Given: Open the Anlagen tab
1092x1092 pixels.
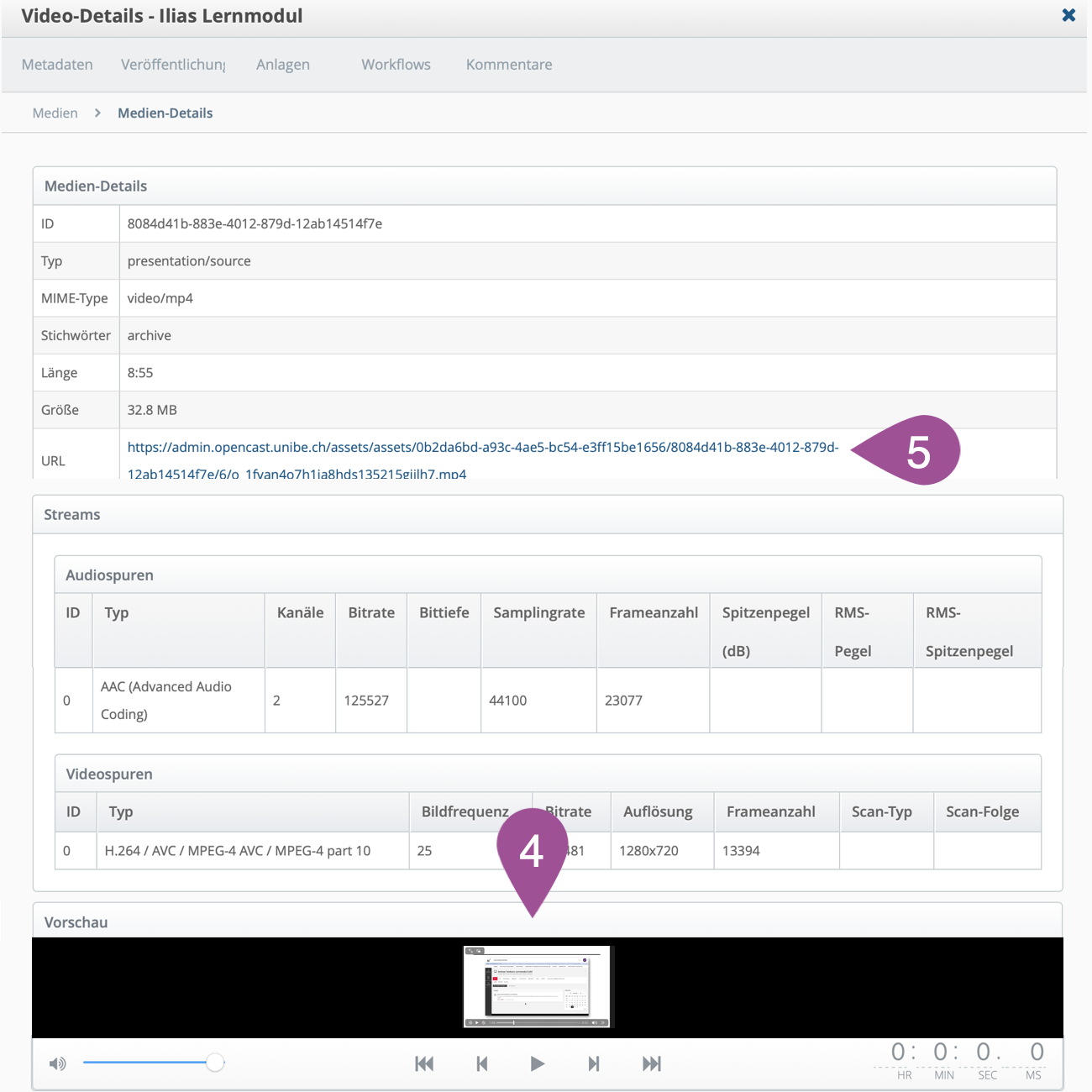Looking at the screenshot, I should point(283,65).
